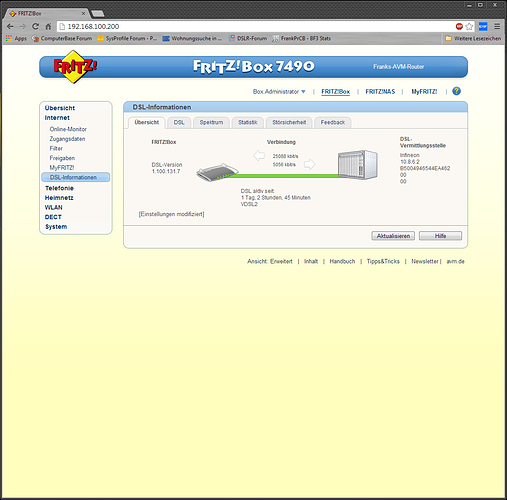This screenshot has height=500, width=507.
Task: Expand WLAN in the sidebar
Action: click(53, 207)
